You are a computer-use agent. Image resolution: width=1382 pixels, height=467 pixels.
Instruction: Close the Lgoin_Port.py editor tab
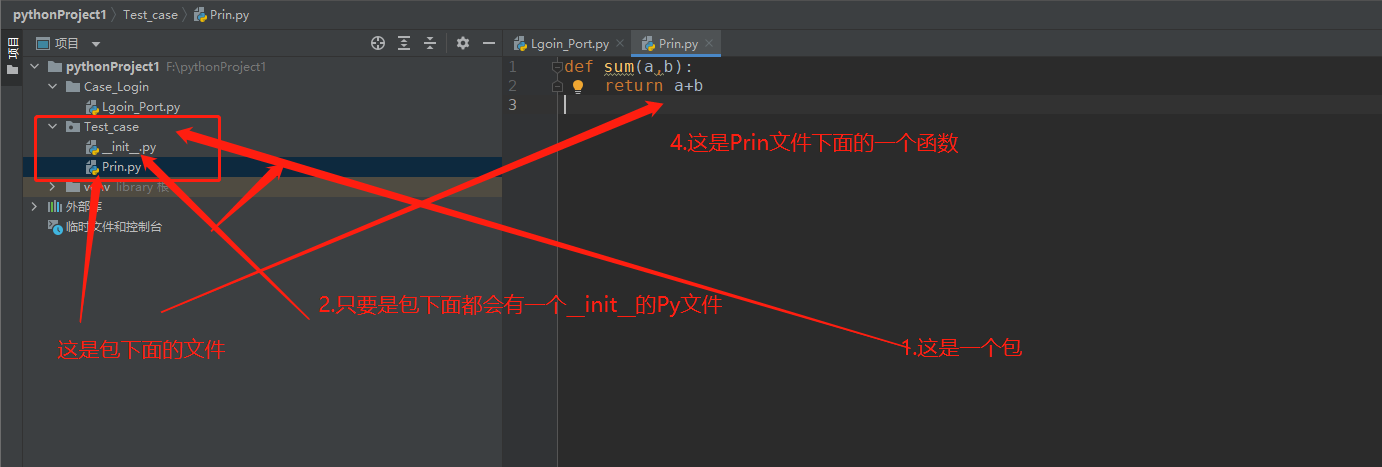coord(620,43)
